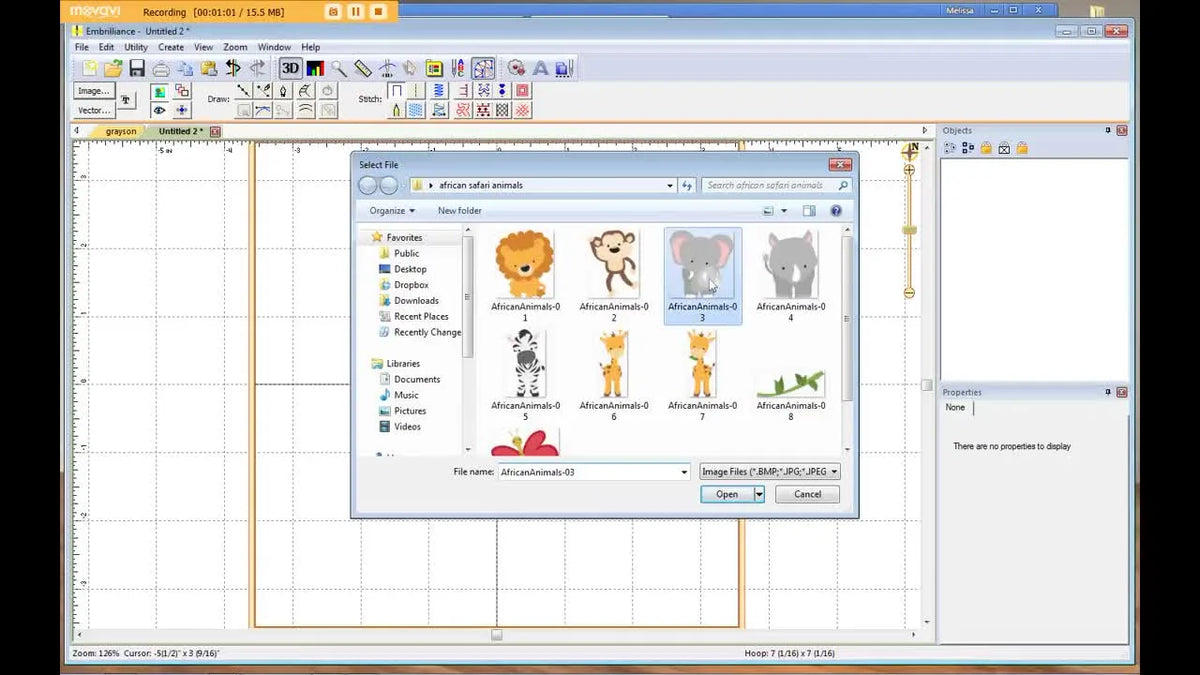Click the diagonal line draw tool
Viewport: 1200px width, 675px height.
pos(243,91)
